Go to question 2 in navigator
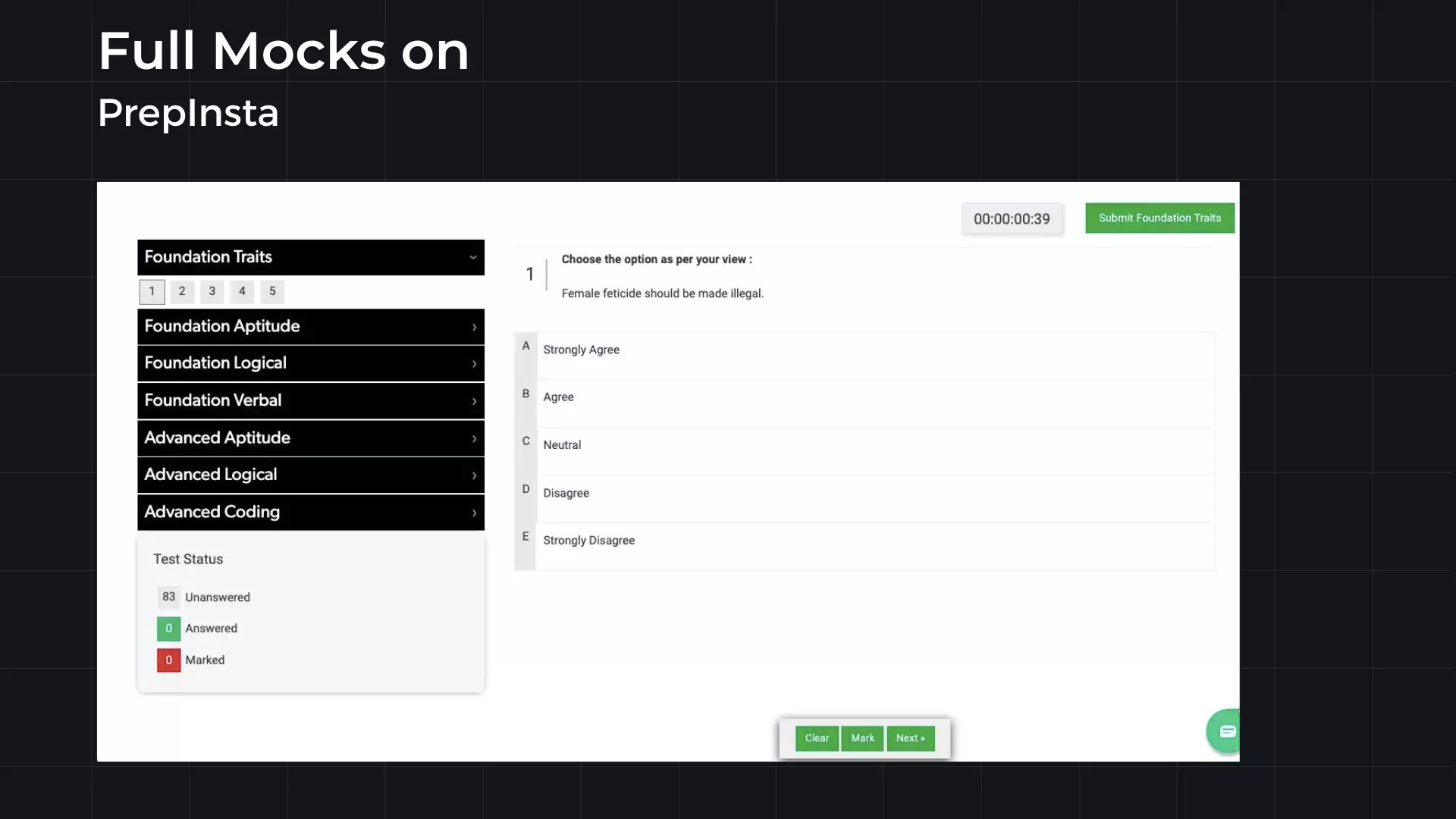This screenshot has height=819, width=1456. [182, 291]
